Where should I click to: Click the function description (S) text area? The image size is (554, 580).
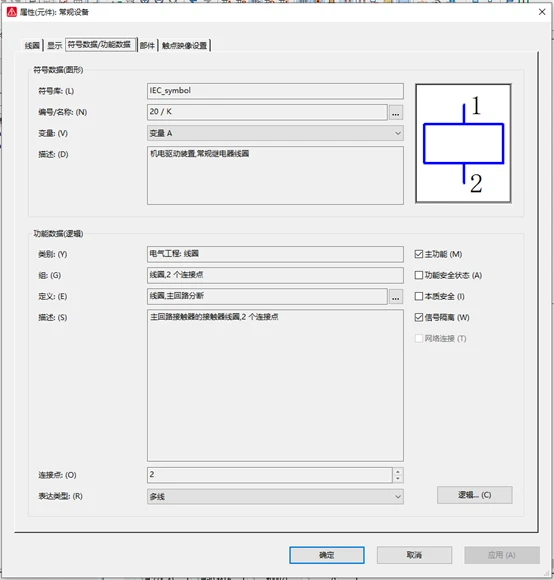pyautogui.click(x=275, y=385)
